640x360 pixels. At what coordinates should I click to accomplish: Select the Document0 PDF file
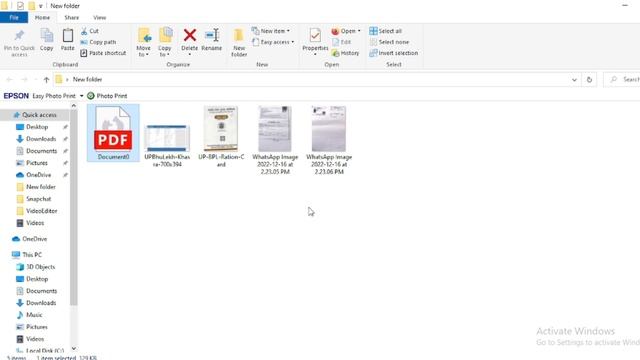[113, 133]
